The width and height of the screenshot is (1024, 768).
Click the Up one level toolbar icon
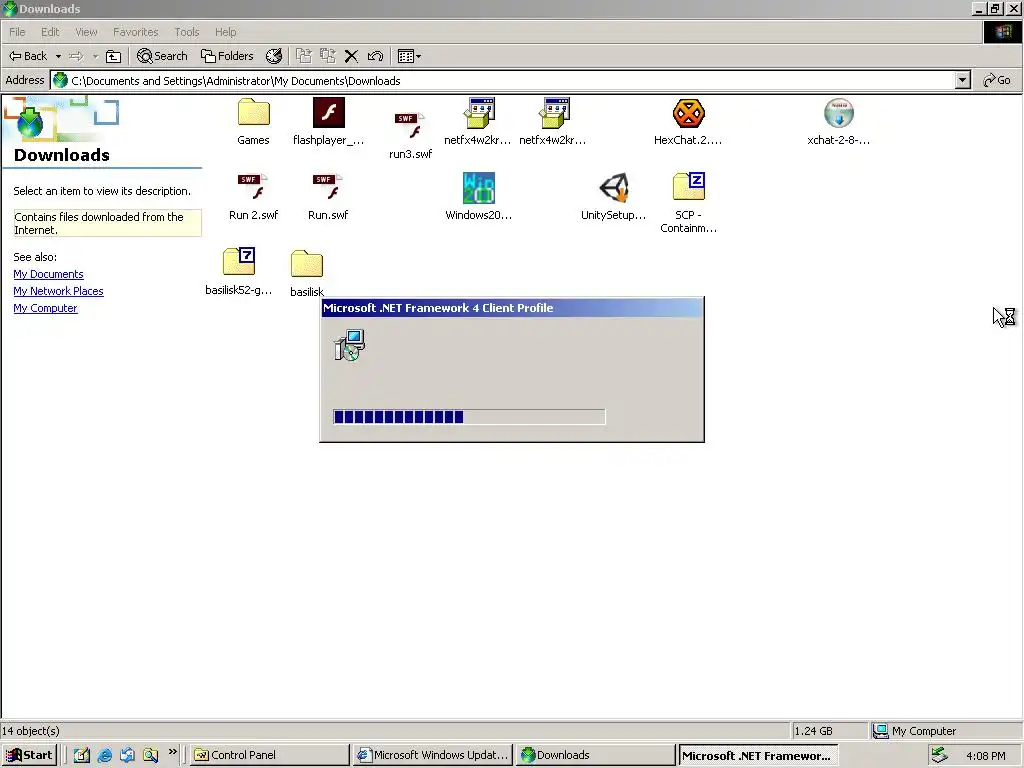coord(114,56)
